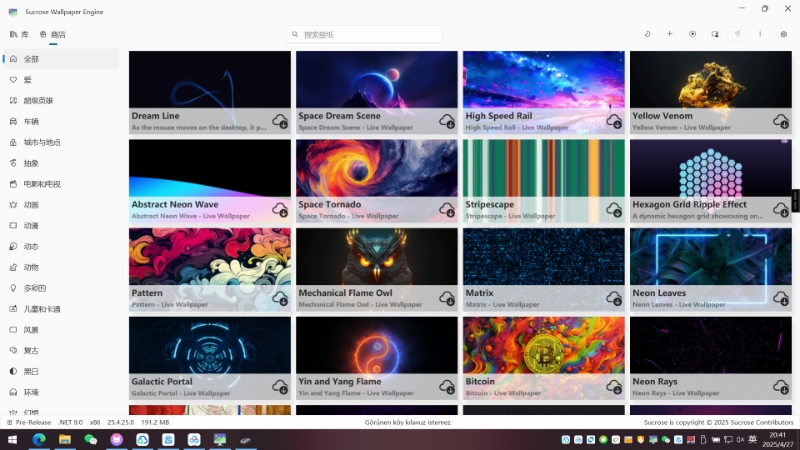Image resolution: width=800 pixels, height=450 pixels.
Task: Open the Windows Start menu
Action: tap(12, 439)
